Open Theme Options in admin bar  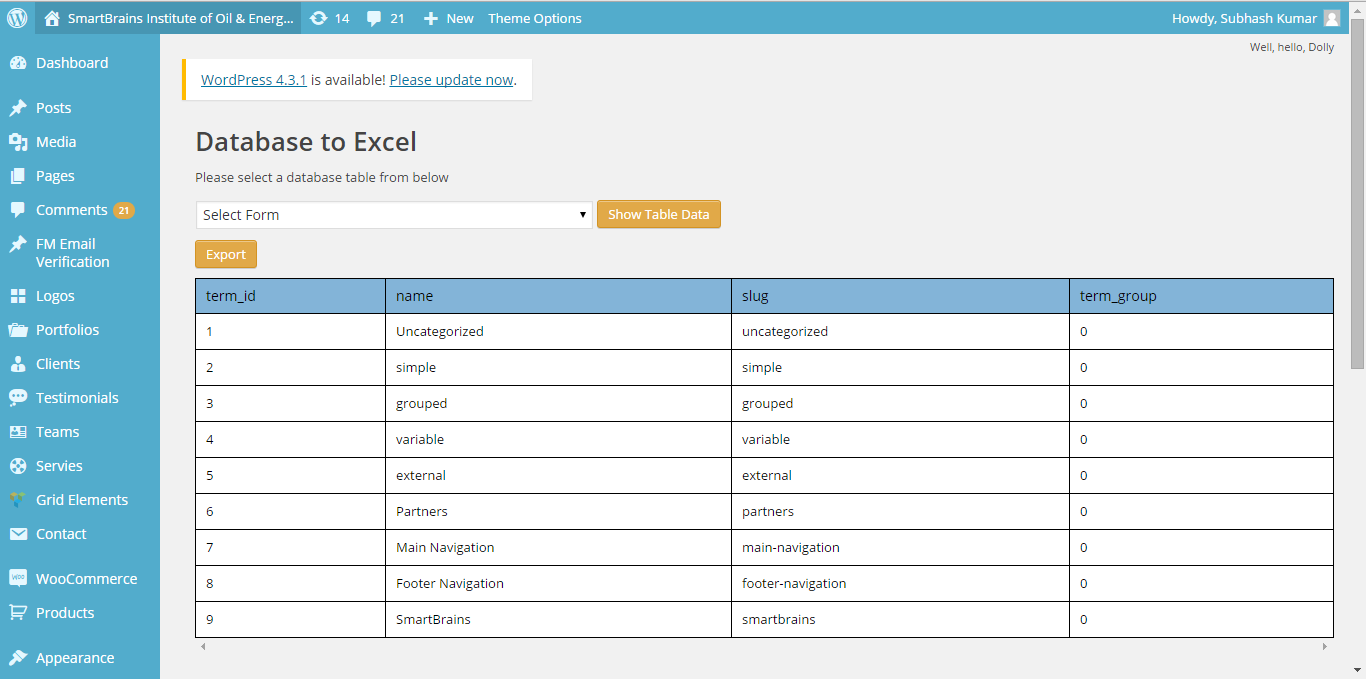coord(534,18)
